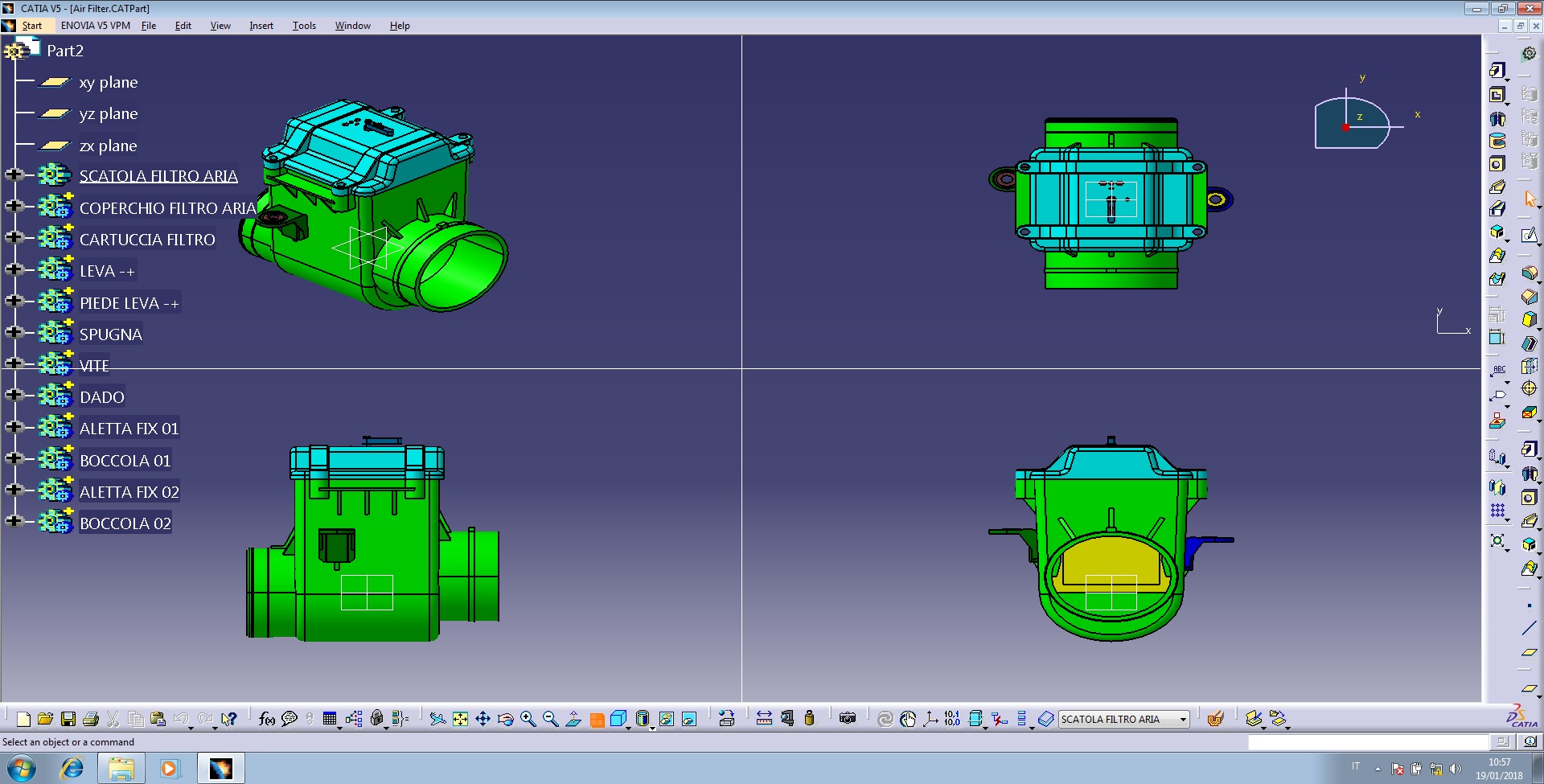The height and width of the screenshot is (784, 1544).
Task: Select the xy plane in the tree
Action: pyautogui.click(x=109, y=82)
